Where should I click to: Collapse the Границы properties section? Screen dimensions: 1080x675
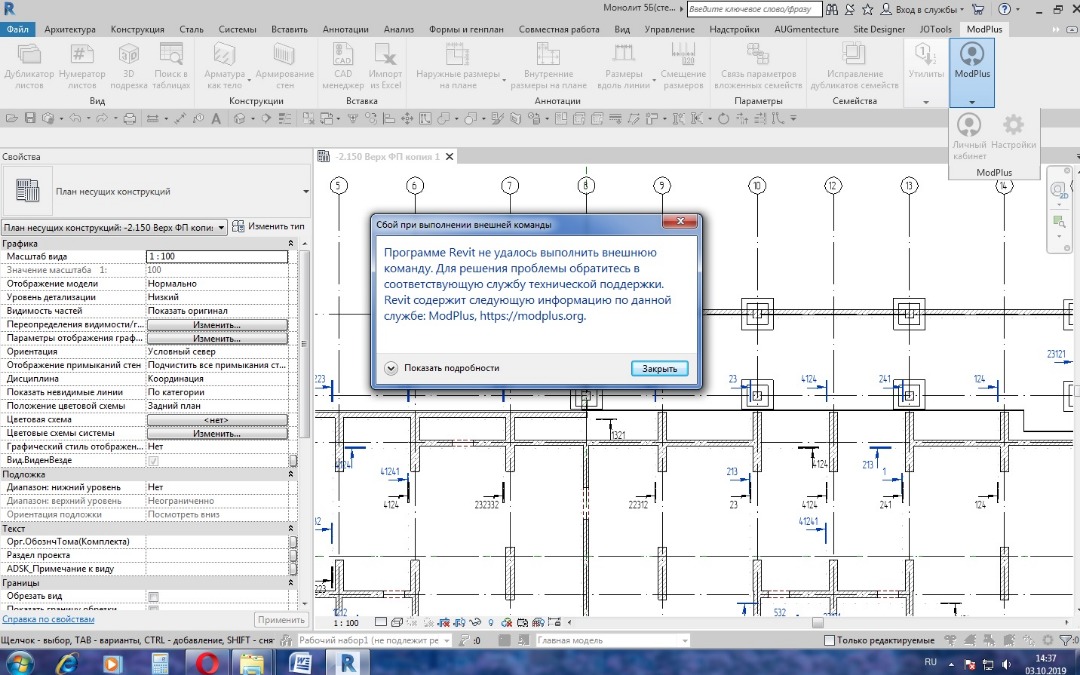(x=291, y=583)
